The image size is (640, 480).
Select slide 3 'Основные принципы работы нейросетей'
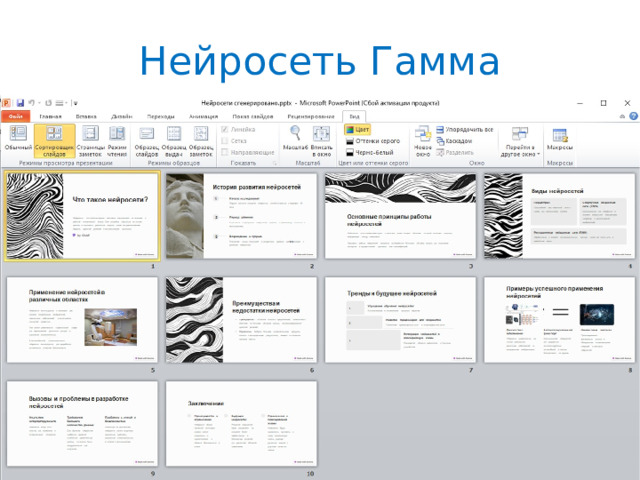point(400,216)
